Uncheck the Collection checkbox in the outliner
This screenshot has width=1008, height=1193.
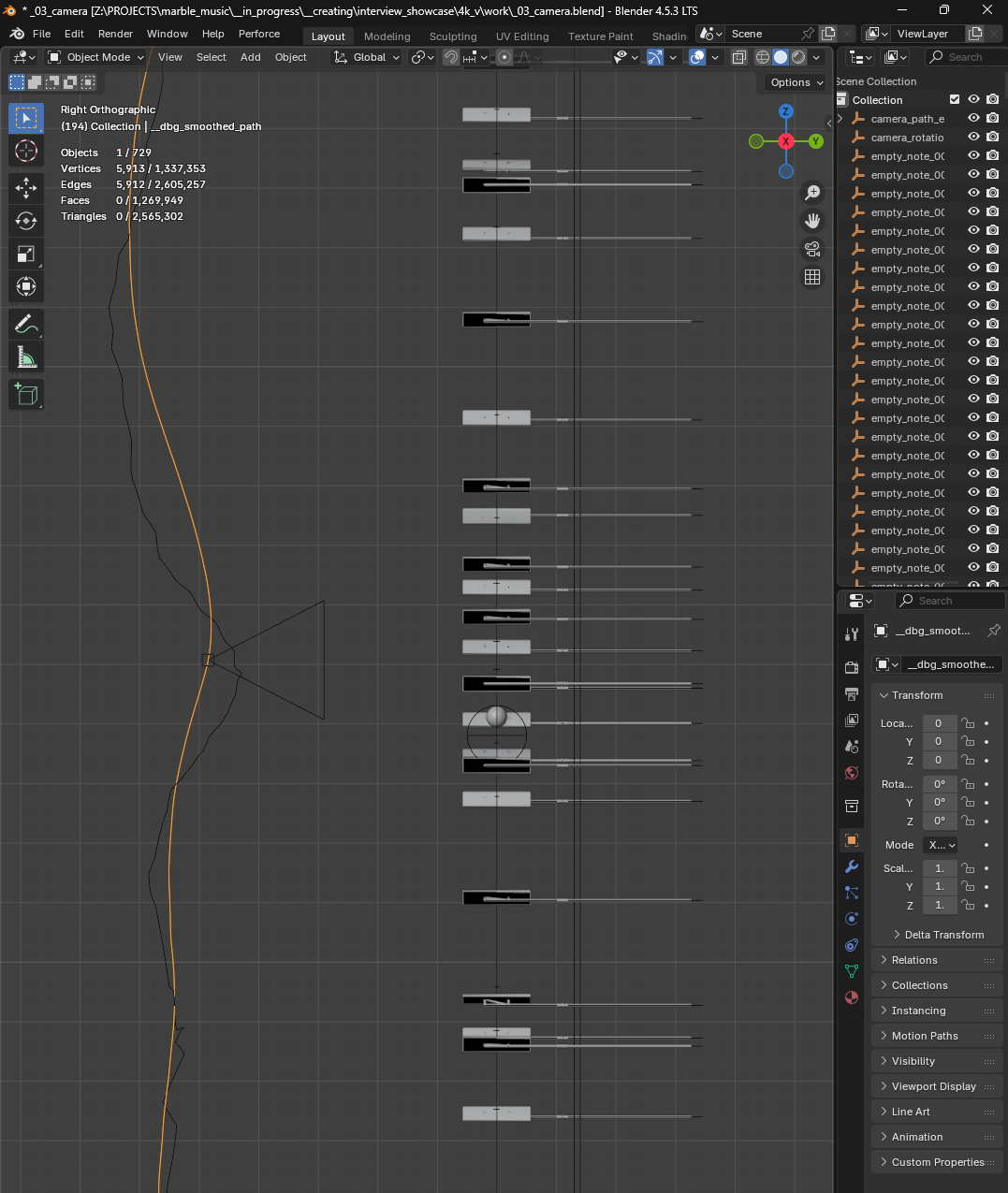pyautogui.click(x=955, y=99)
